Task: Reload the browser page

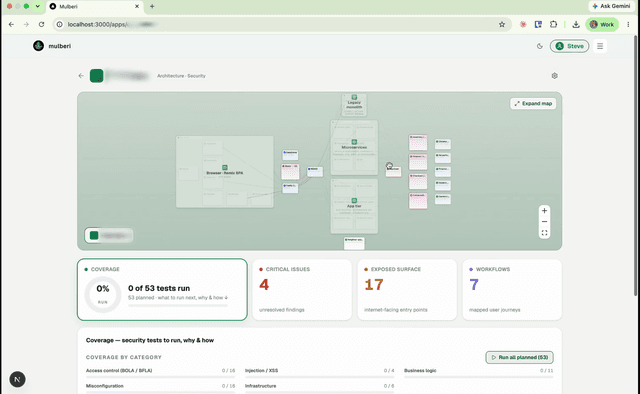Action: tap(41, 24)
